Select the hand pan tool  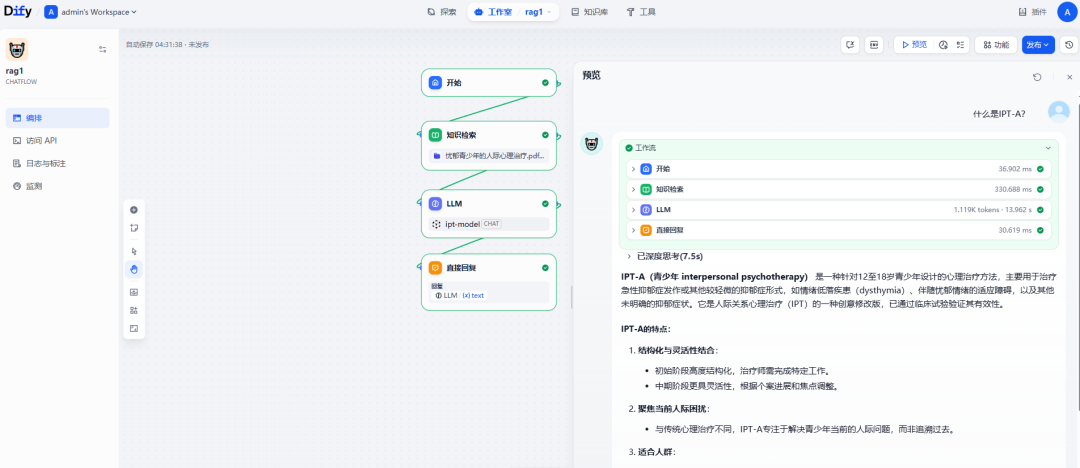(x=134, y=269)
